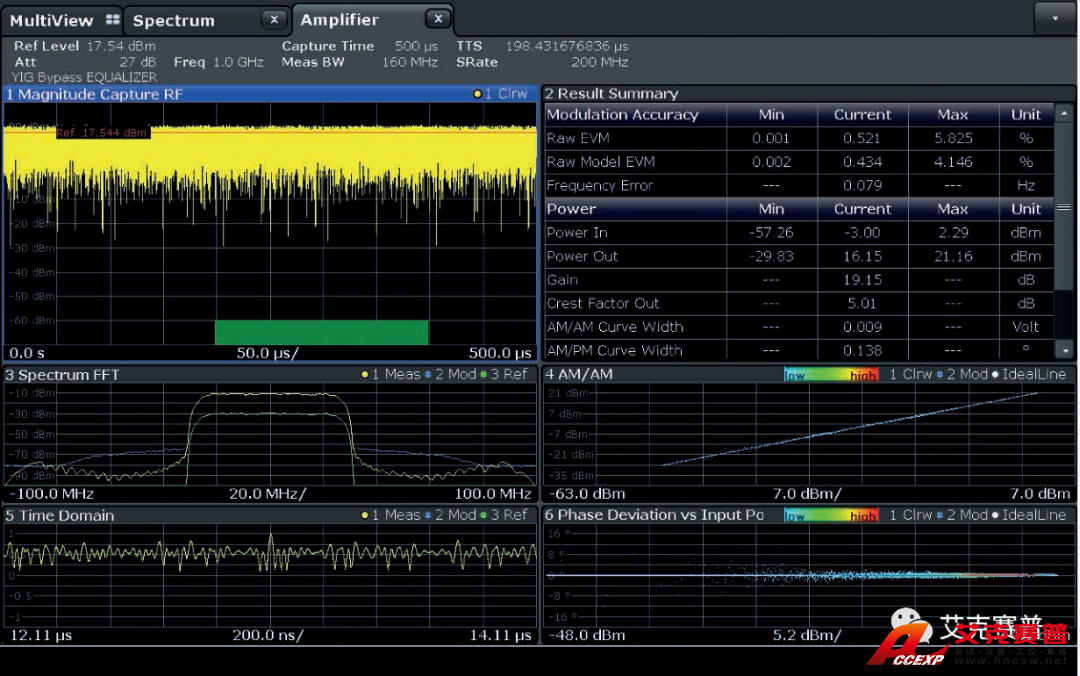Click the color scale in Phase Deviation panel
The height and width of the screenshot is (676, 1080).
tap(830, 516)
